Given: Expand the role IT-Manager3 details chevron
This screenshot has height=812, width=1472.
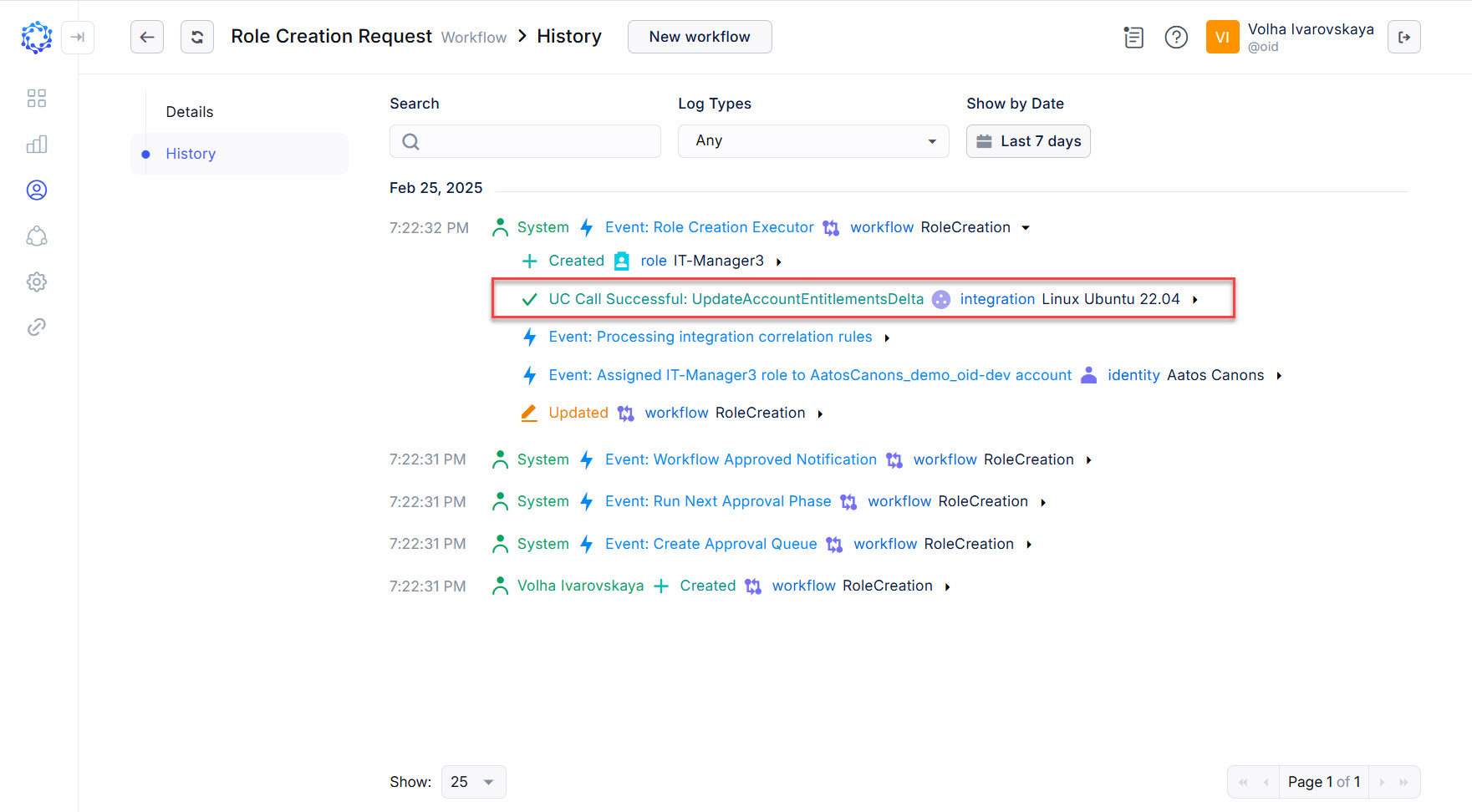Looking at the screenshot, I should click(x=778, y=261).
